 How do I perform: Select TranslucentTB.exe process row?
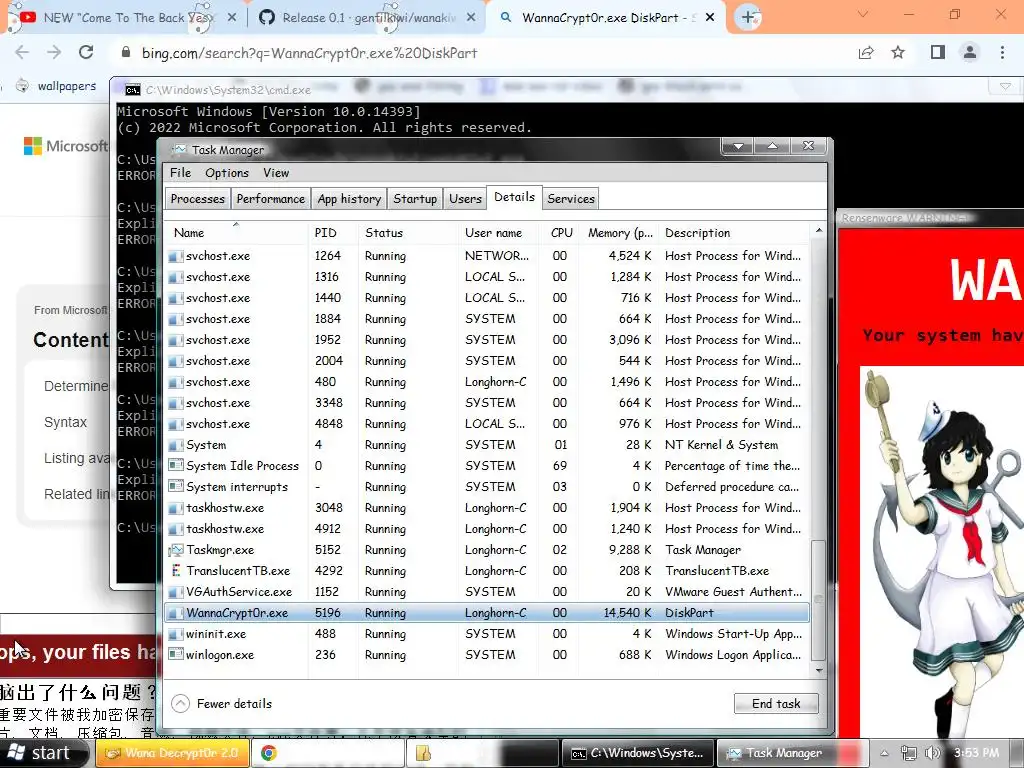487,571
